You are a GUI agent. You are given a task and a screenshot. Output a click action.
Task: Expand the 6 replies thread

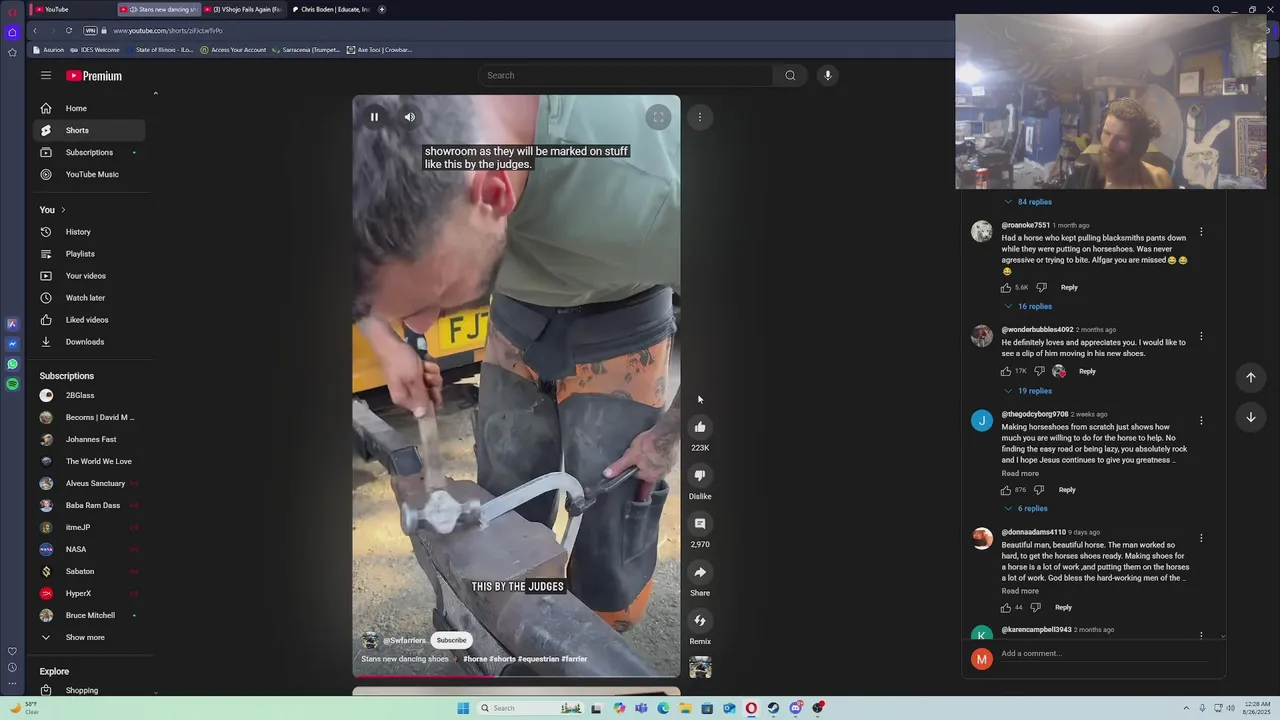point(1026,508)
